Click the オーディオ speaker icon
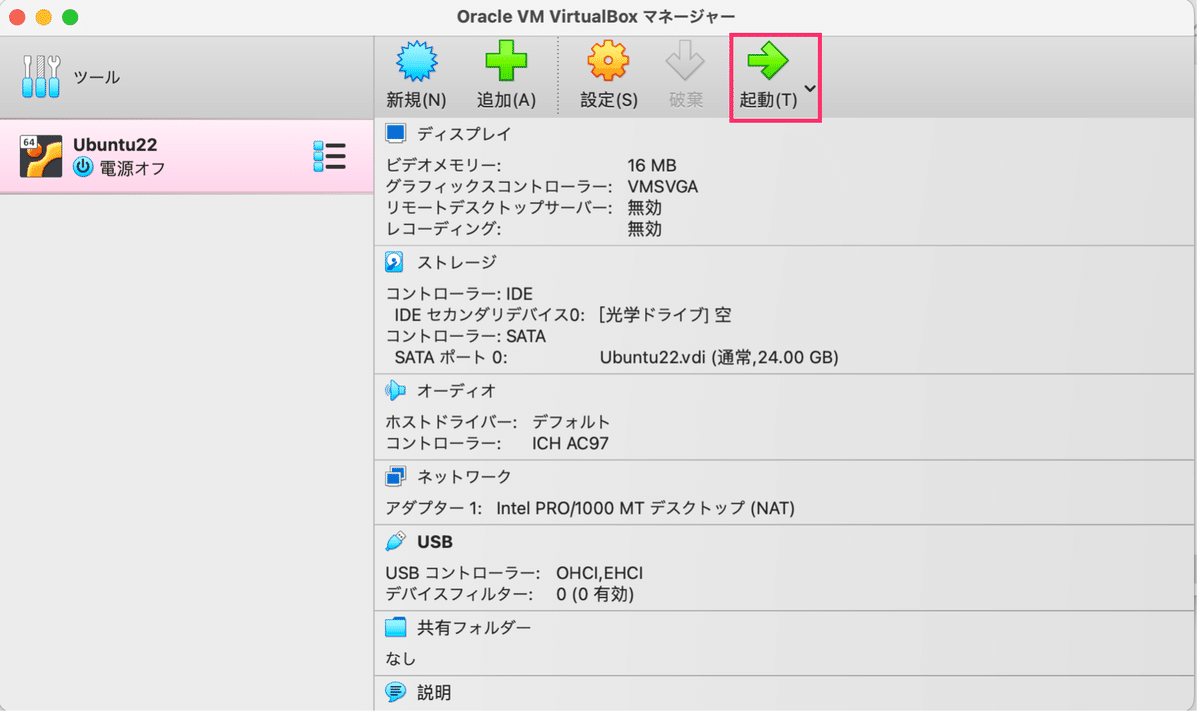1200x712 pixels. coord(395,391)
